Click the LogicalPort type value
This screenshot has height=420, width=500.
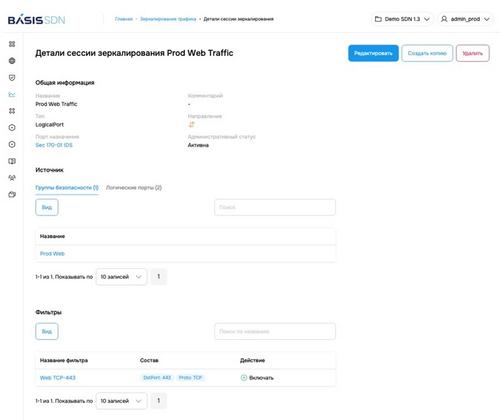pyautogui.click(x=49, y=125)
